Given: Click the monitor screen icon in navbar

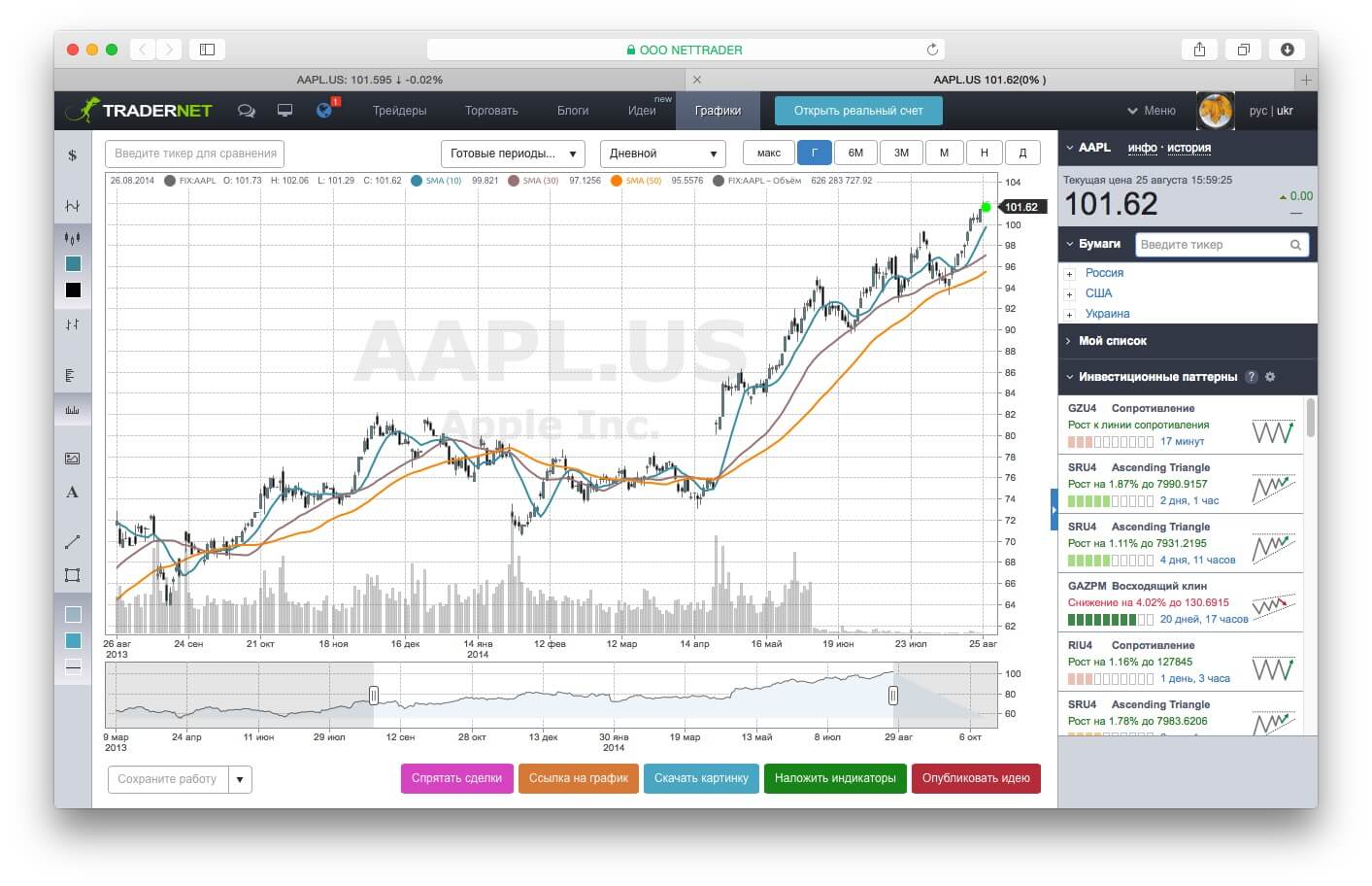Looking at the screenshot, I should click(x=284, y=111).
